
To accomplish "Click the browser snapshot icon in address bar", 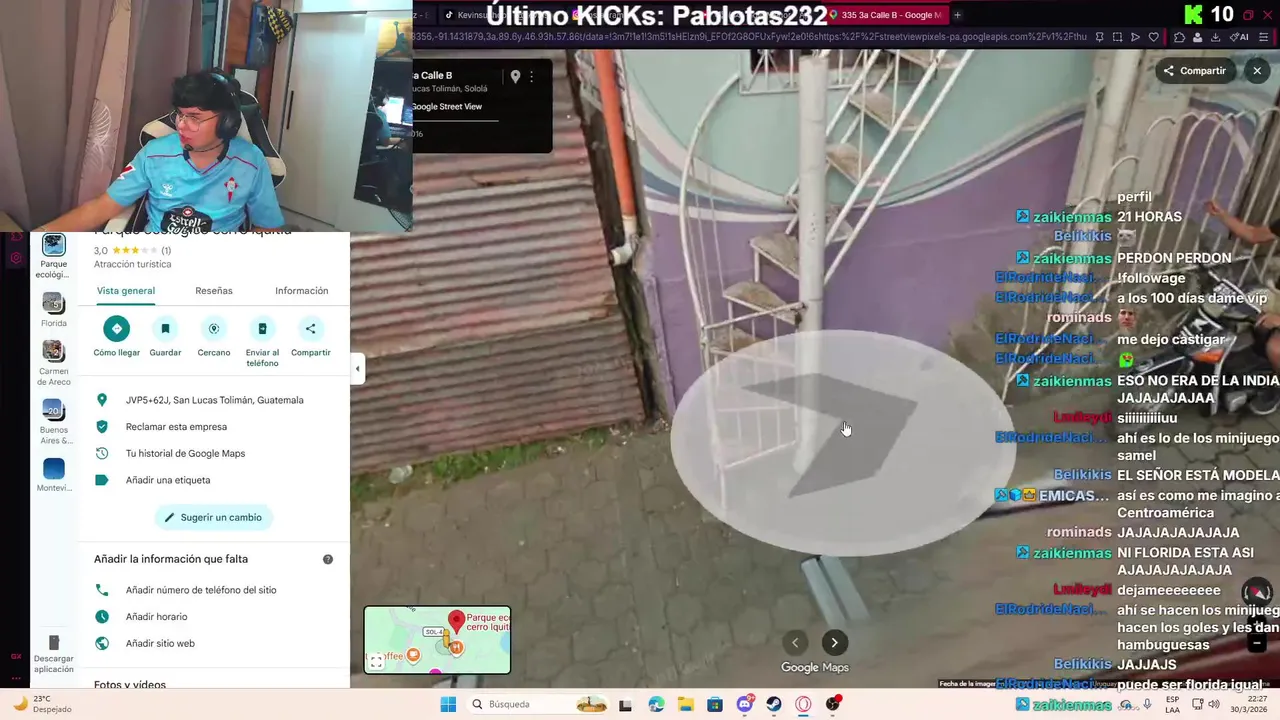I will coord(1117,37).
